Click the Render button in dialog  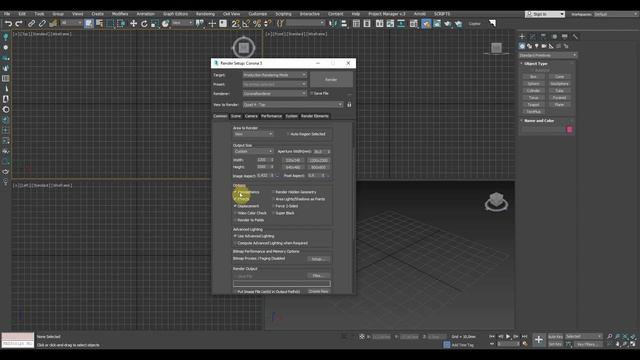pyautogui.click(x=331, y=80)
